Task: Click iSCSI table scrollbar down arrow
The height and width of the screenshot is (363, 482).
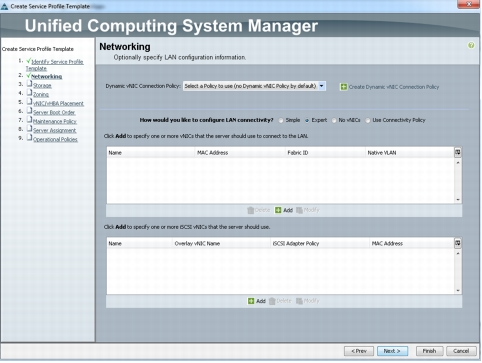Action: [458, 291]
